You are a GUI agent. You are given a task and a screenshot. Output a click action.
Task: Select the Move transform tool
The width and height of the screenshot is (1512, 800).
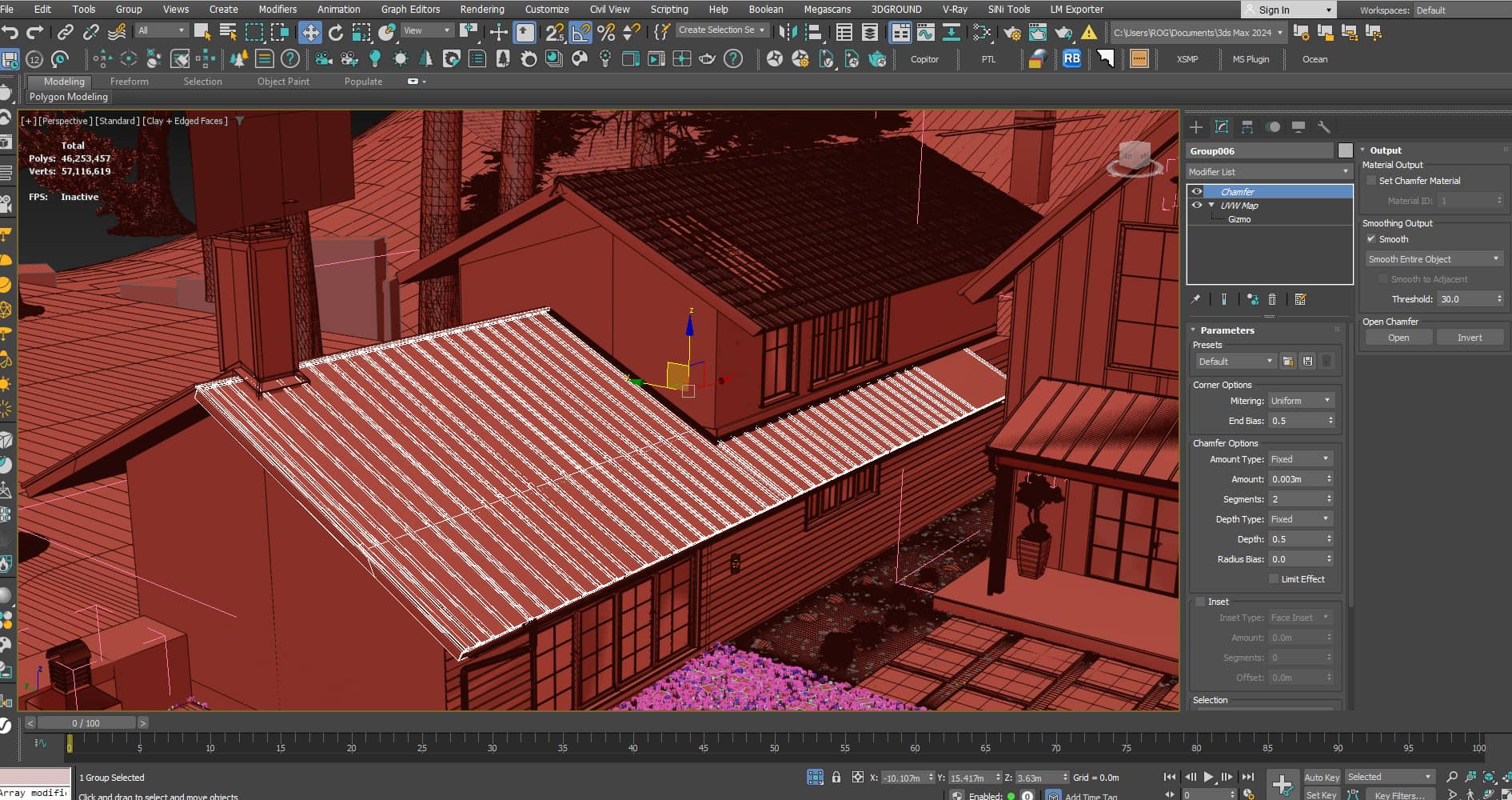[309, 33]
